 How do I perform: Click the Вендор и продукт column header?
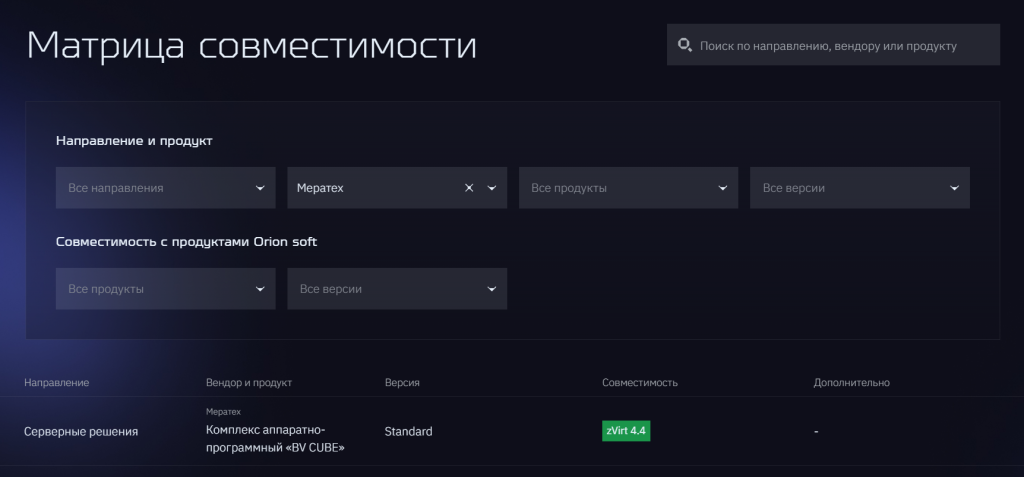[249, 383]
